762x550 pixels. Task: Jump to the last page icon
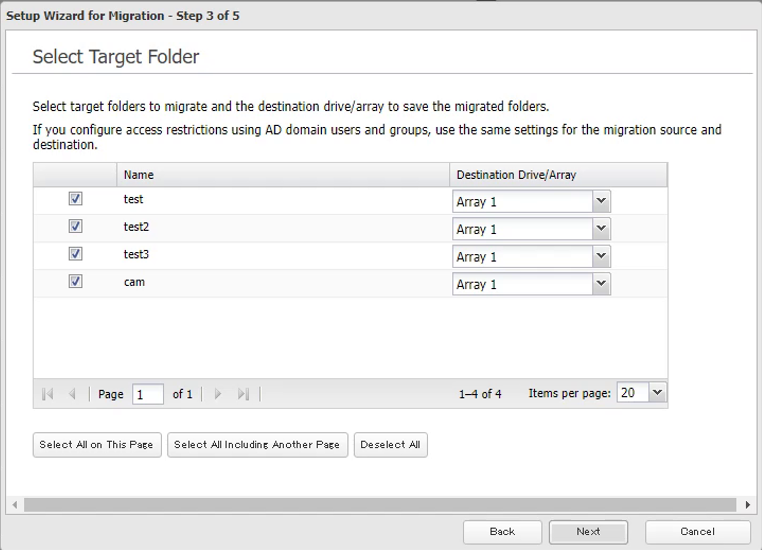pos(242,394)
